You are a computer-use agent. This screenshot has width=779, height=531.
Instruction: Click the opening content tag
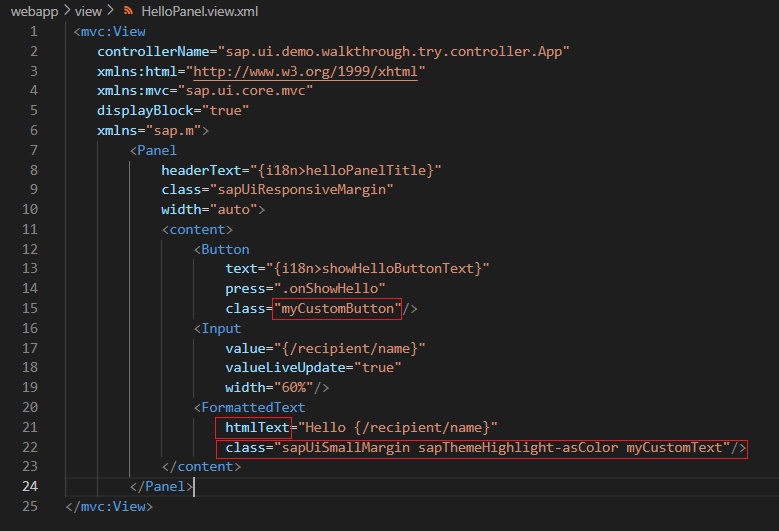[x=197, y=229]
